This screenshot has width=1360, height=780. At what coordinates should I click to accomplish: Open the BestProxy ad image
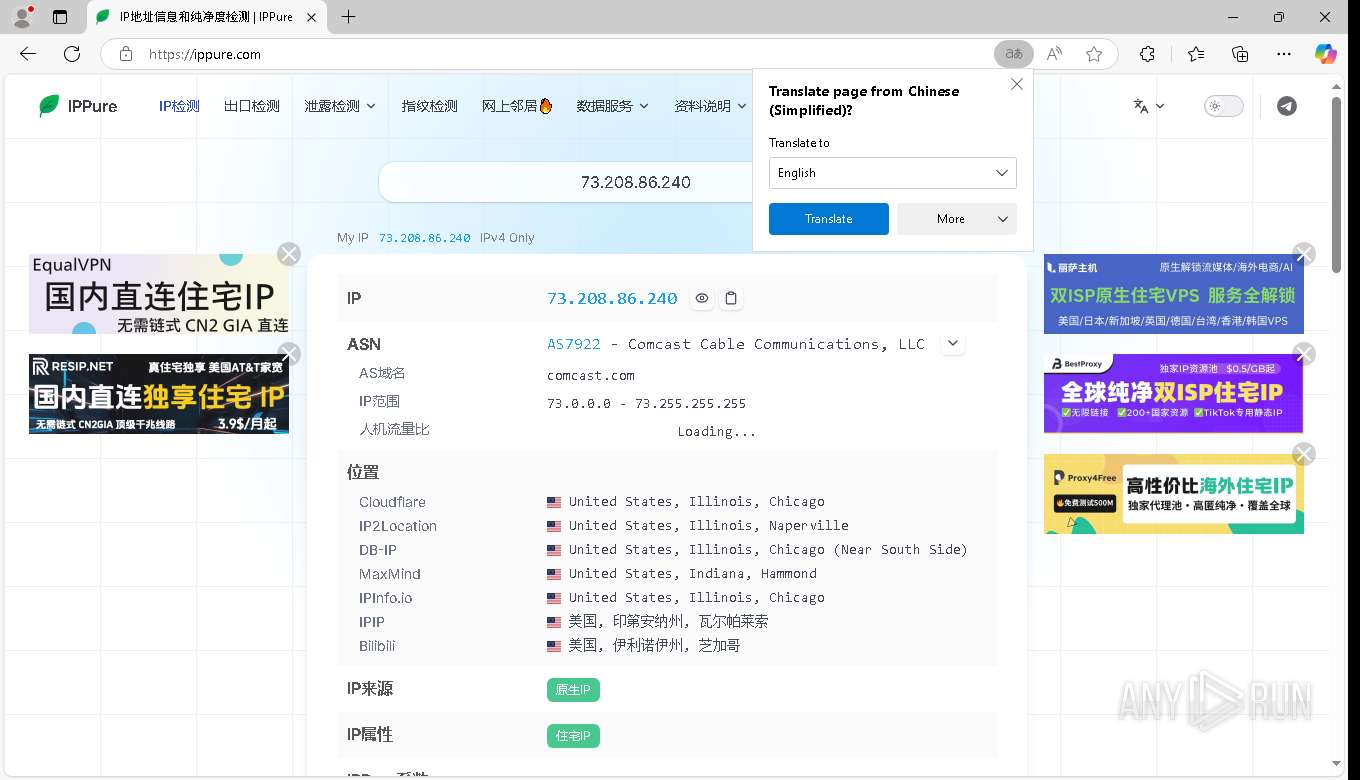coord(1174,394)
